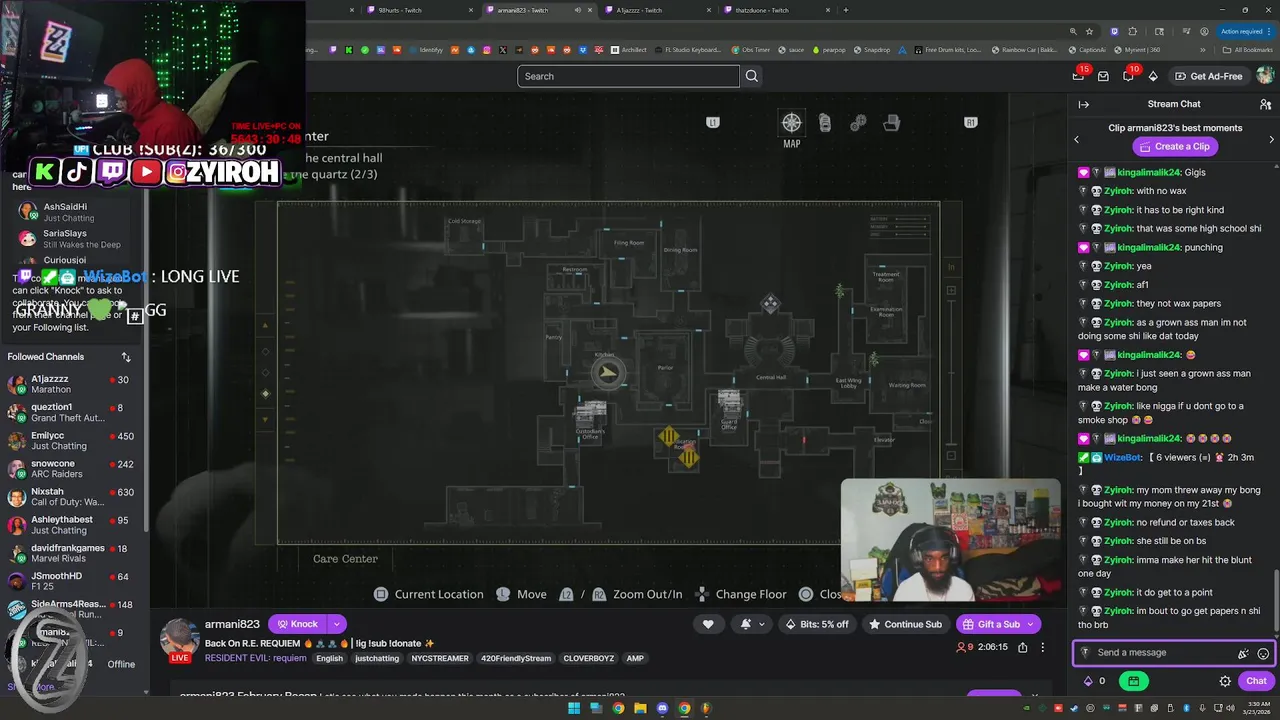Open the user avatar menu
The width and height of the screenshot is (1280, 720).
click(1265, 76)
